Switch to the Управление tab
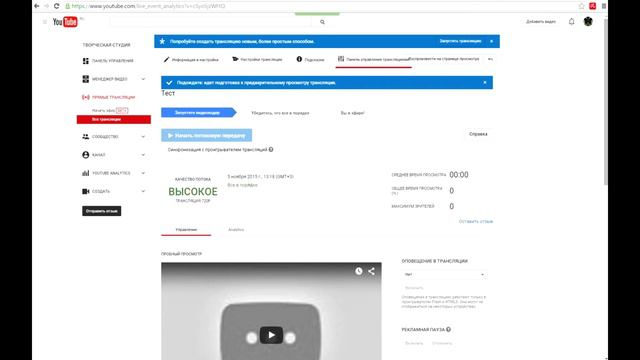The image size is (640, 360). tap(186, 230)
